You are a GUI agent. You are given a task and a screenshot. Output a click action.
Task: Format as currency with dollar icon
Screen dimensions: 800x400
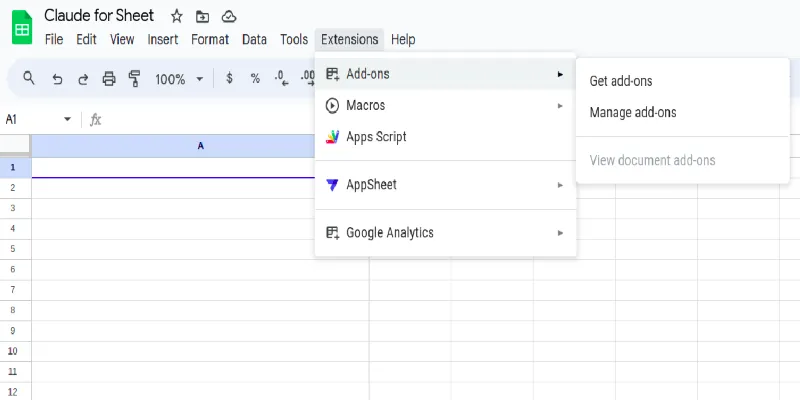(x=230, y=79)
